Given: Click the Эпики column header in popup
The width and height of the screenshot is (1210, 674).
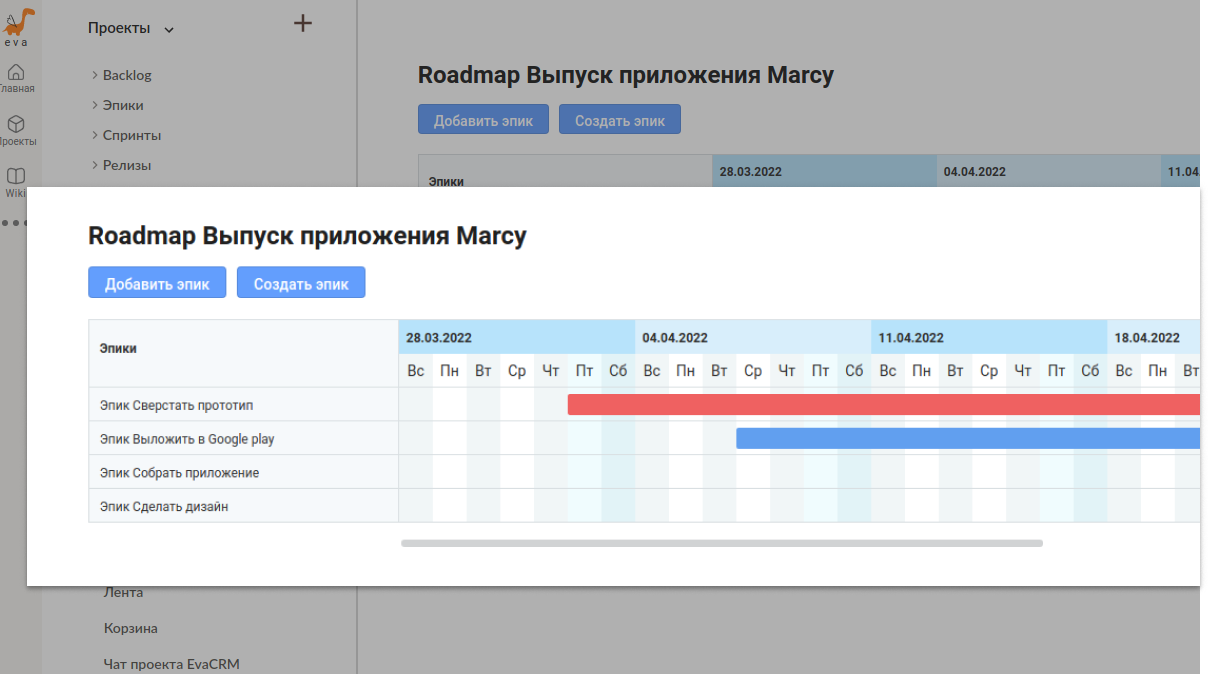Looking at the screenshot, I should point(244,354).
